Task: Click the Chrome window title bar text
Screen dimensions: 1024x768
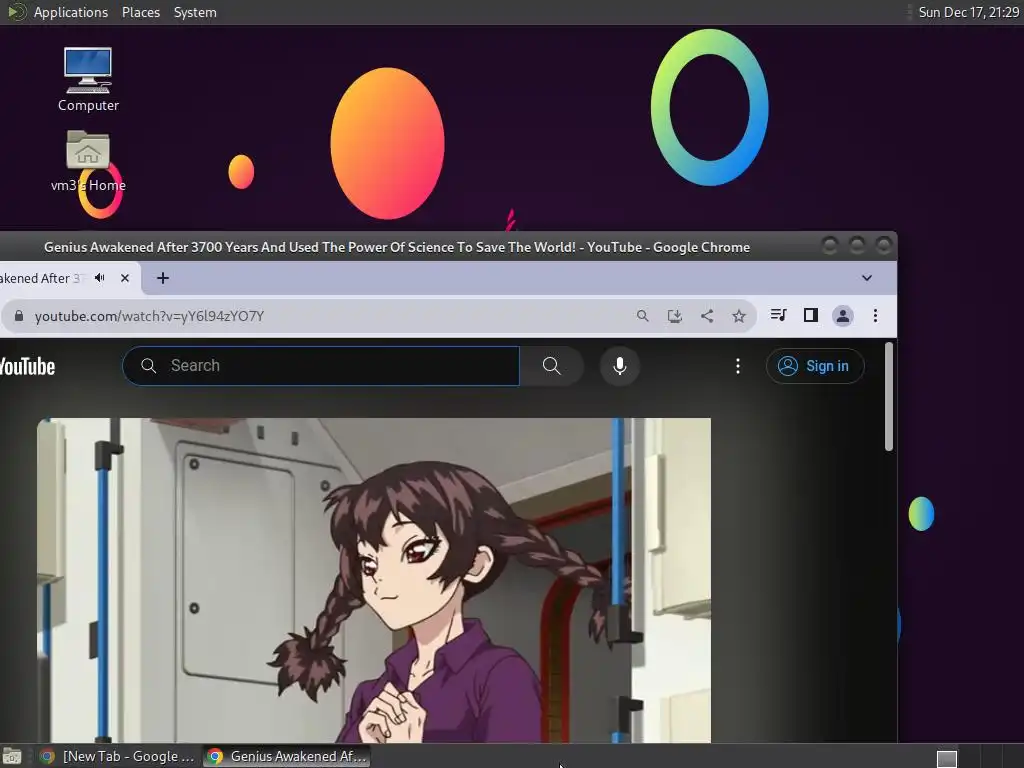Action: click(396, 248)
